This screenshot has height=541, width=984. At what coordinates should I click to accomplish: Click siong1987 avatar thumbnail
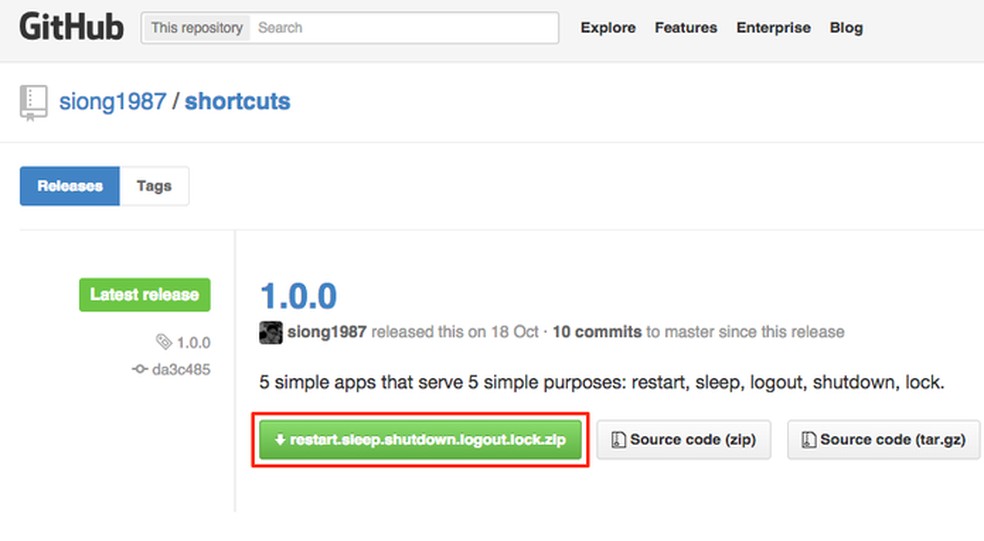pos(270,332)
